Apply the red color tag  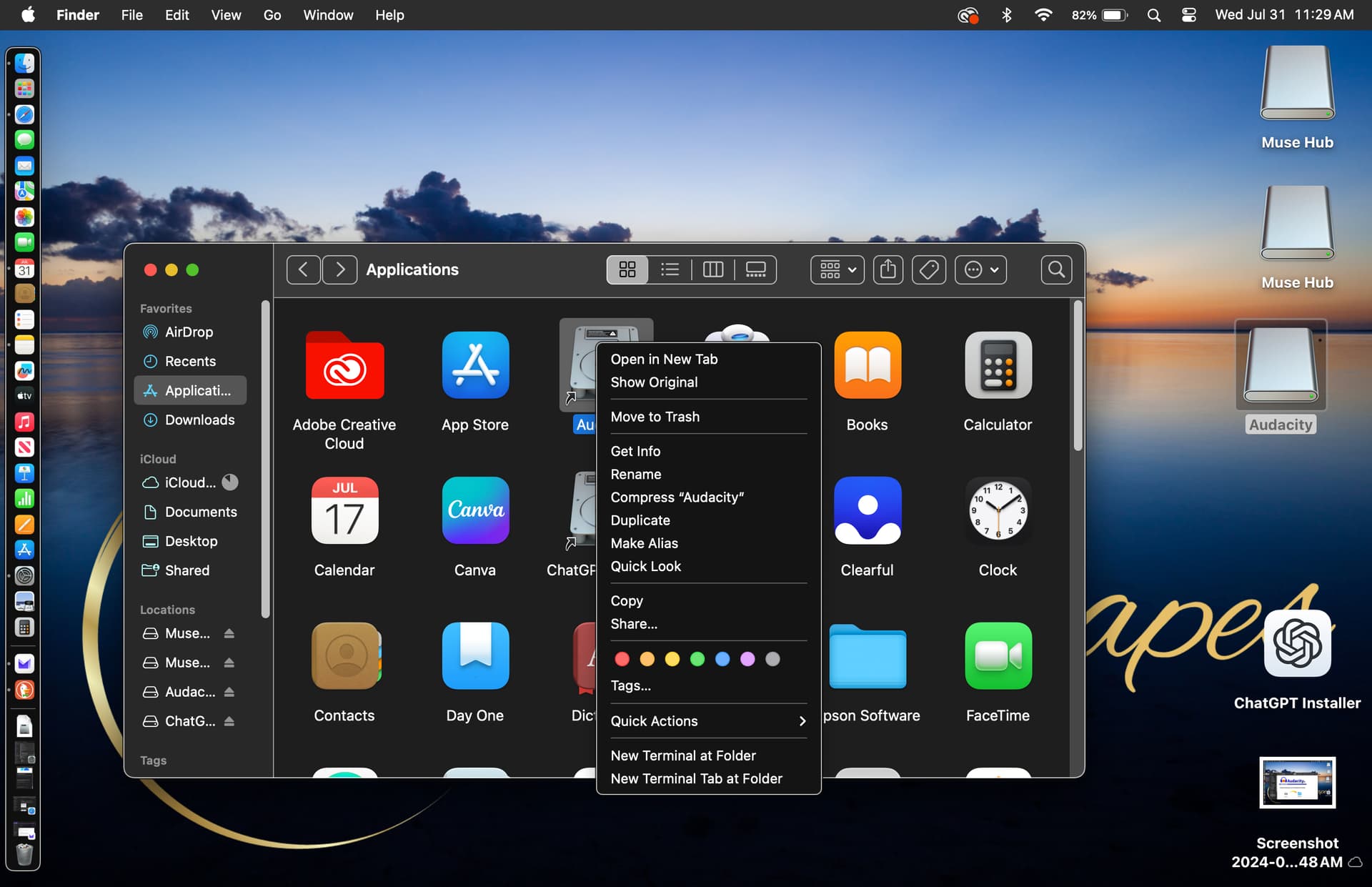[x=622, y=659]
